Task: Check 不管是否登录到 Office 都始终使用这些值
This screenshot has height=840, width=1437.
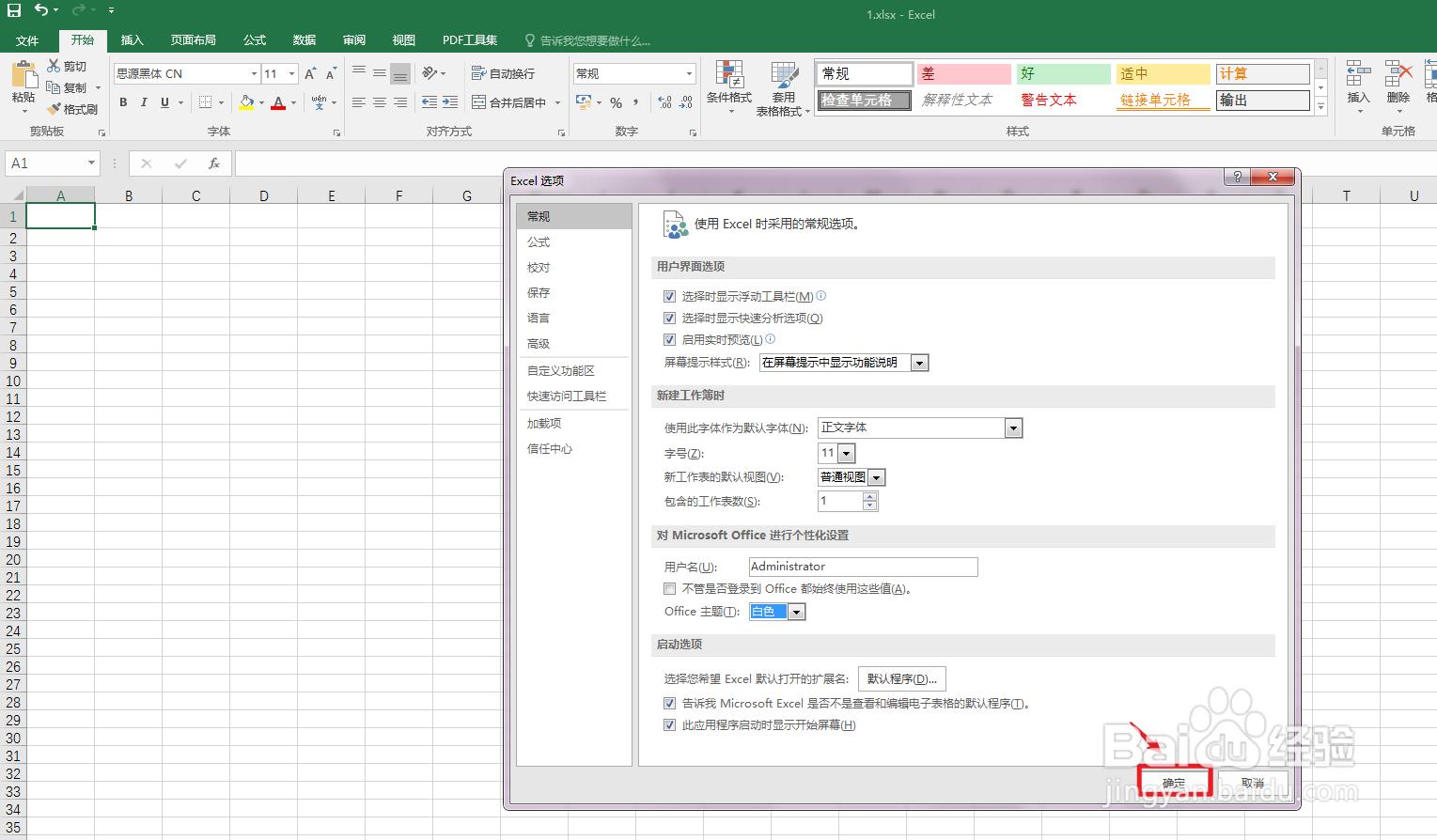Action: [x=670, y=589]
